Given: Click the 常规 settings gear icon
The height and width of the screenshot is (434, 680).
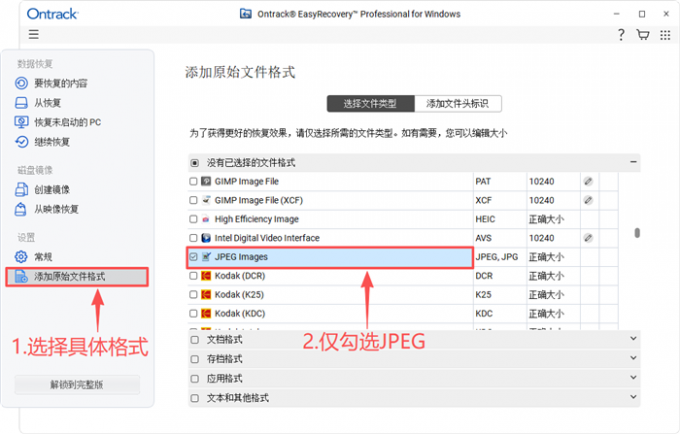Looking at the screenshot, I should 21,257.
